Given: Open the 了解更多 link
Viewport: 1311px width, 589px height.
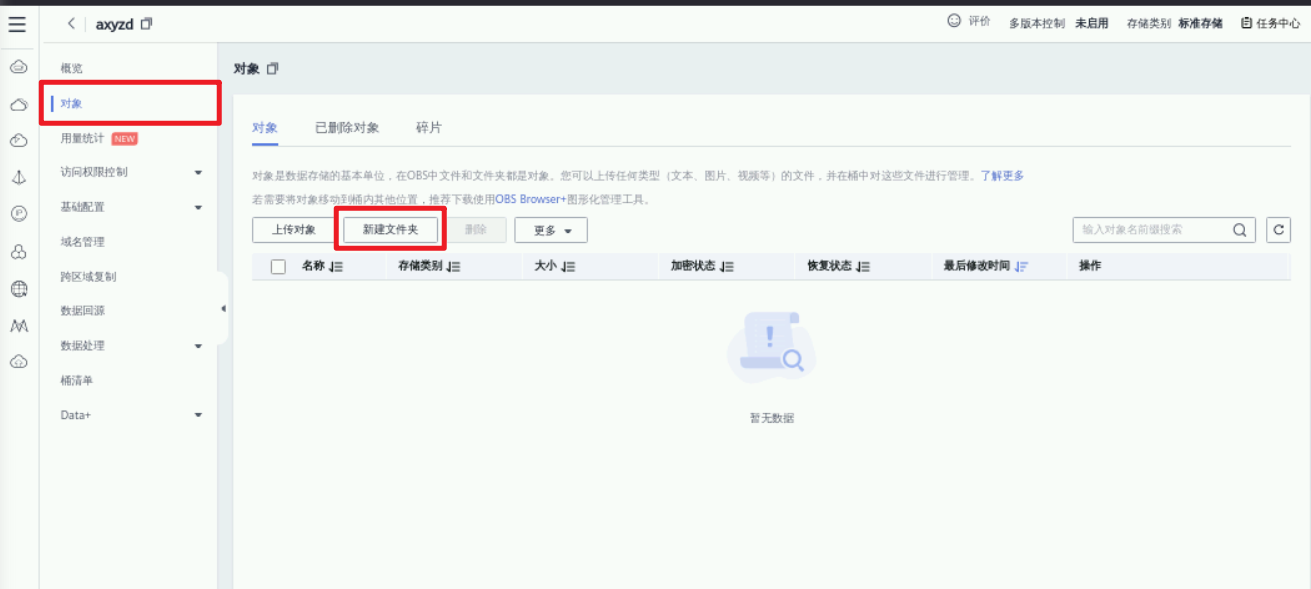Looking at the screenshot, I should pyautogui.click(x=1002, y=176).
